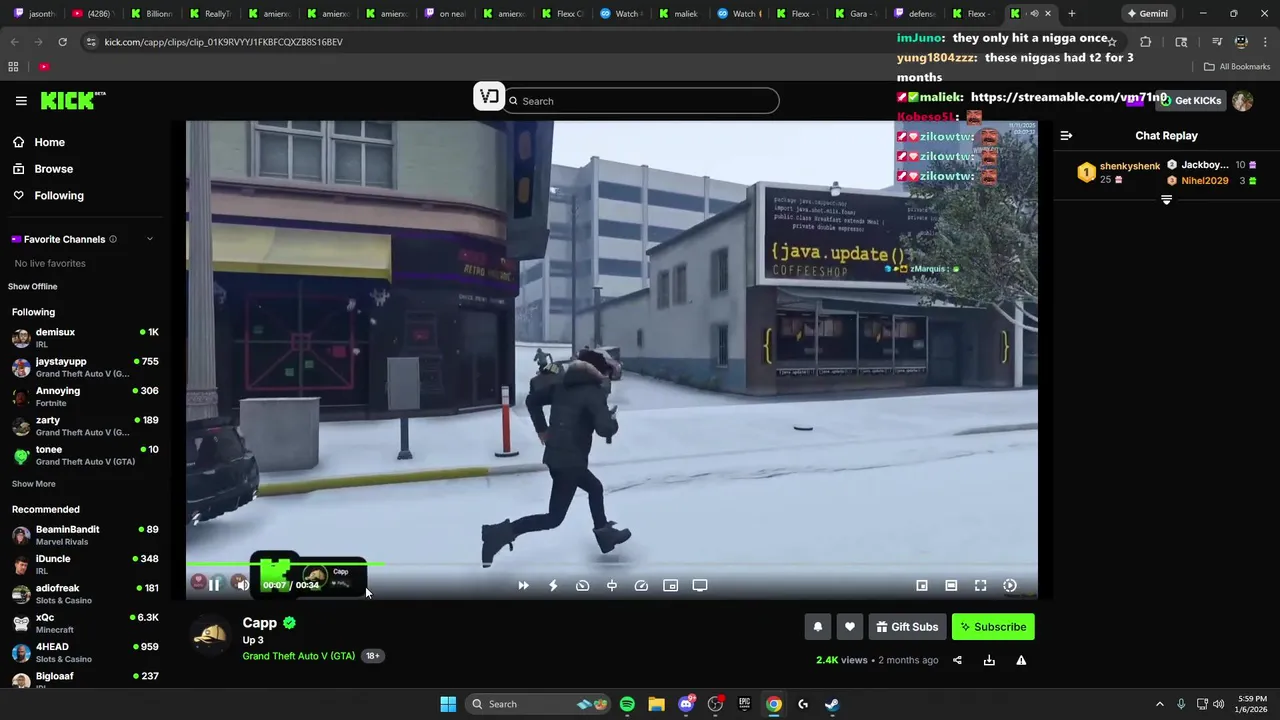Click the green Subscribe button
The width and height of the screenshot is (1280, 720).
[x=993, y=627]
